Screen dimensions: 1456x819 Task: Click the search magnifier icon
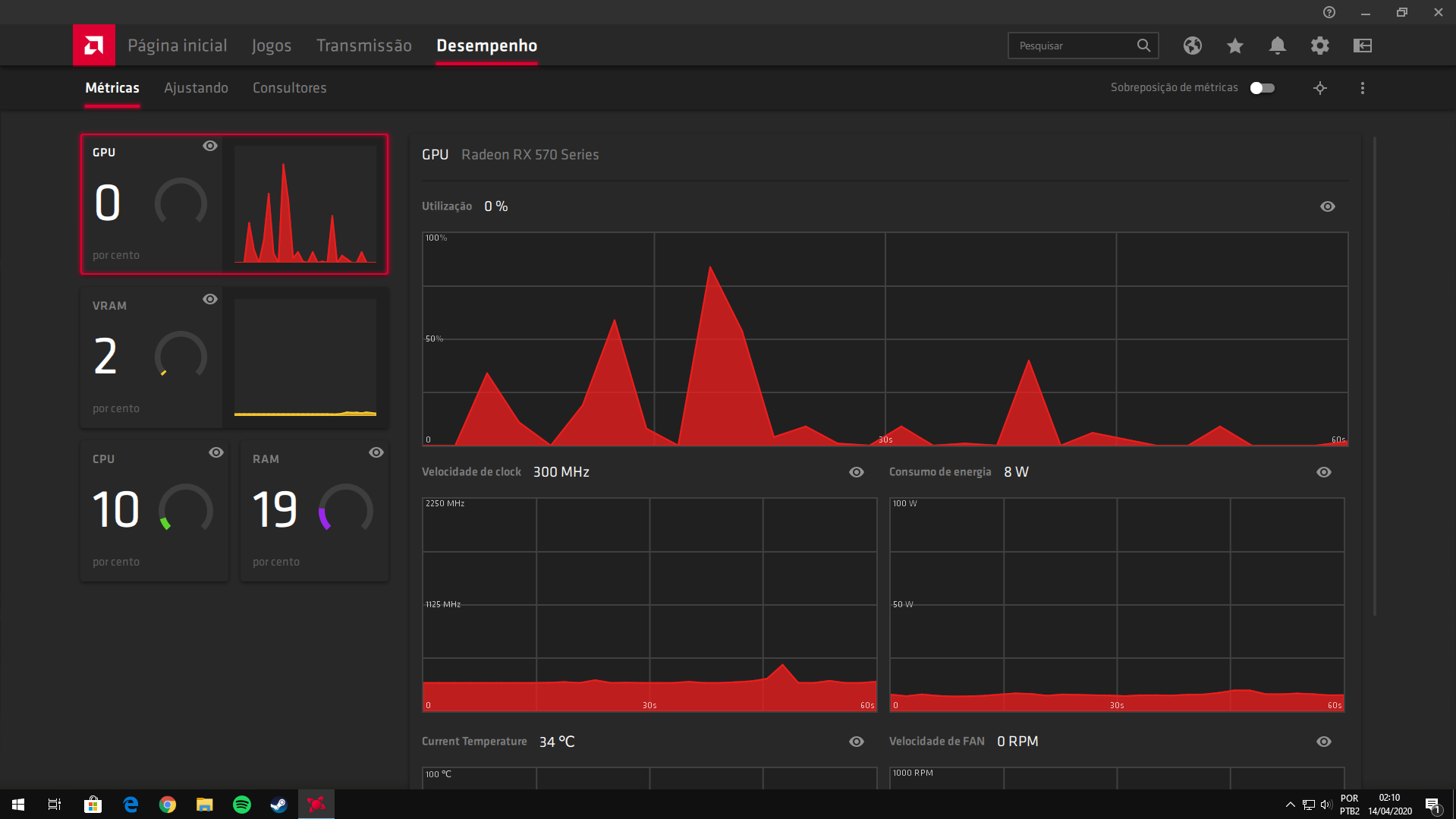1143,46
